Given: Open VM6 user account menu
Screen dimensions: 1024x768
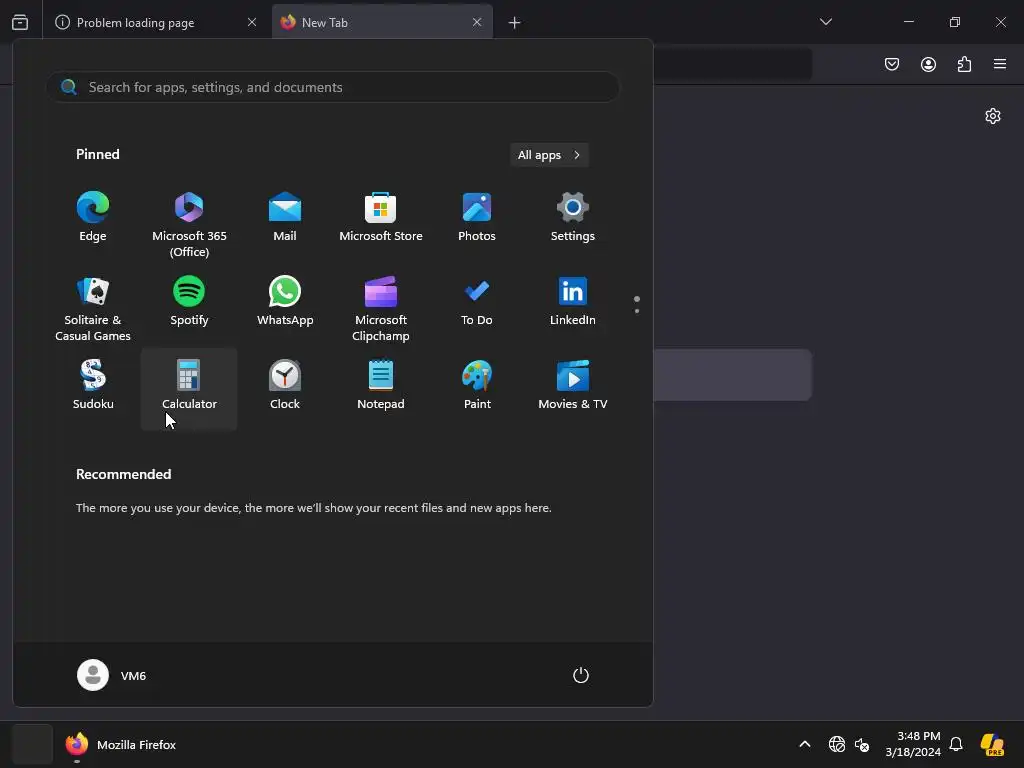Looking at the screenshot, I should 112,675.
